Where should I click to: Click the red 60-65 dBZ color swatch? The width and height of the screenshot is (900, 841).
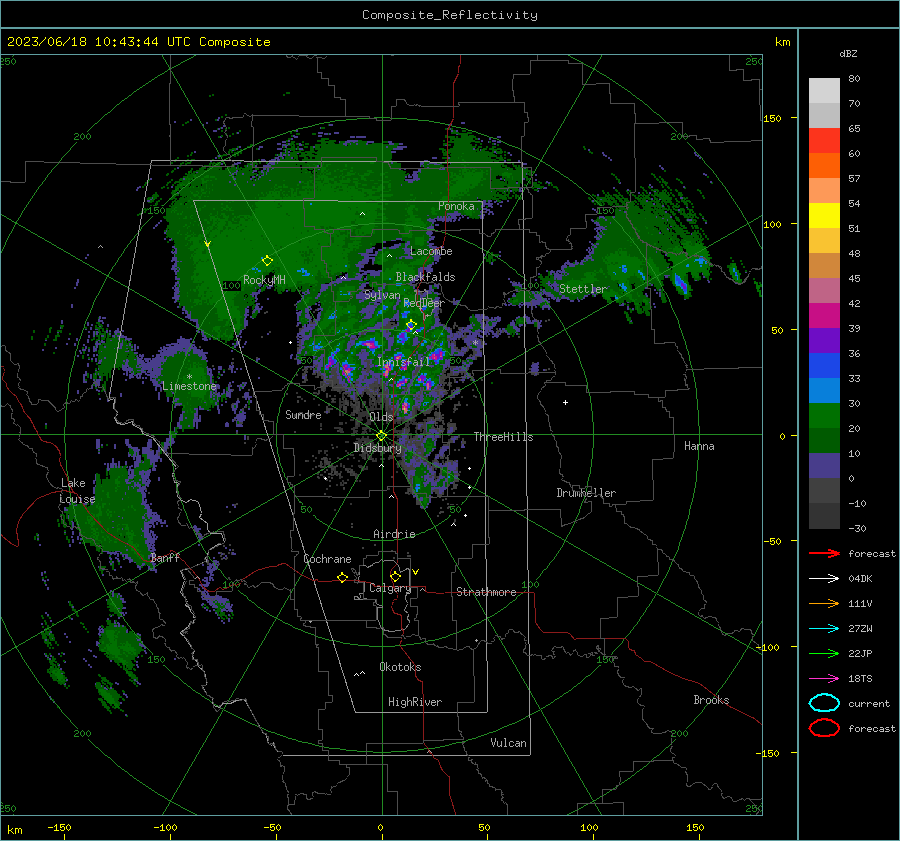(x=824, y=141)
